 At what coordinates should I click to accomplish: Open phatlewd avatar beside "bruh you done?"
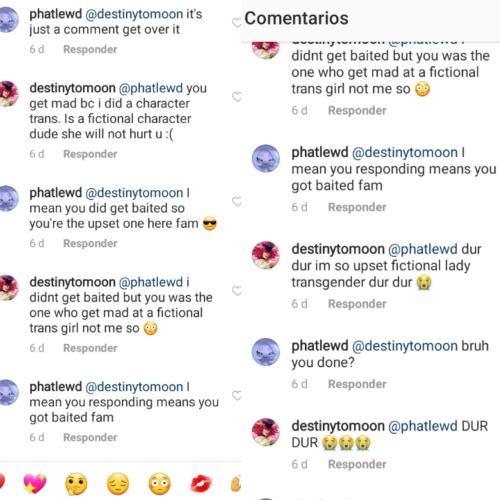[x=266, y=352]
